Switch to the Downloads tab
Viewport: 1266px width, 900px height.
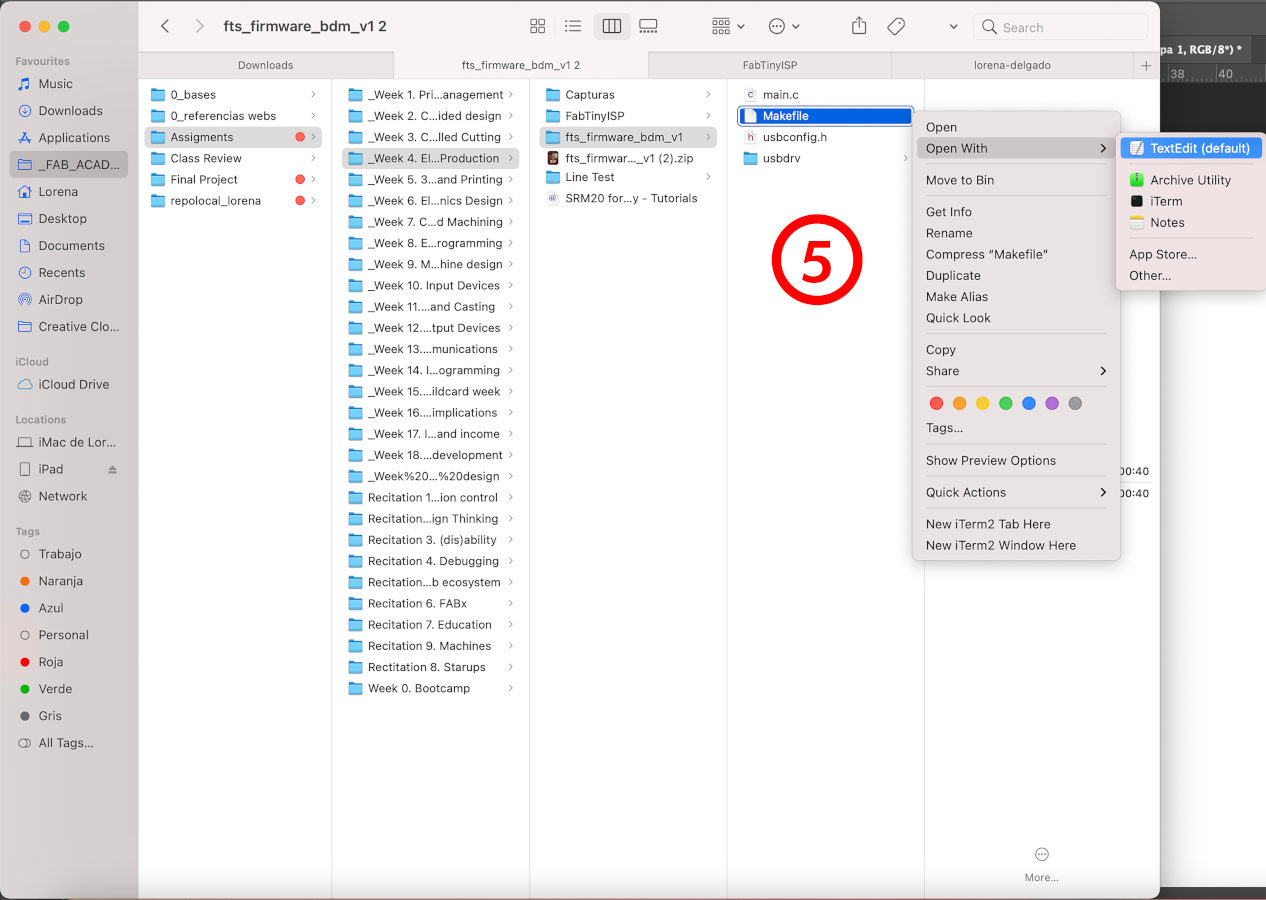(266, 65)
